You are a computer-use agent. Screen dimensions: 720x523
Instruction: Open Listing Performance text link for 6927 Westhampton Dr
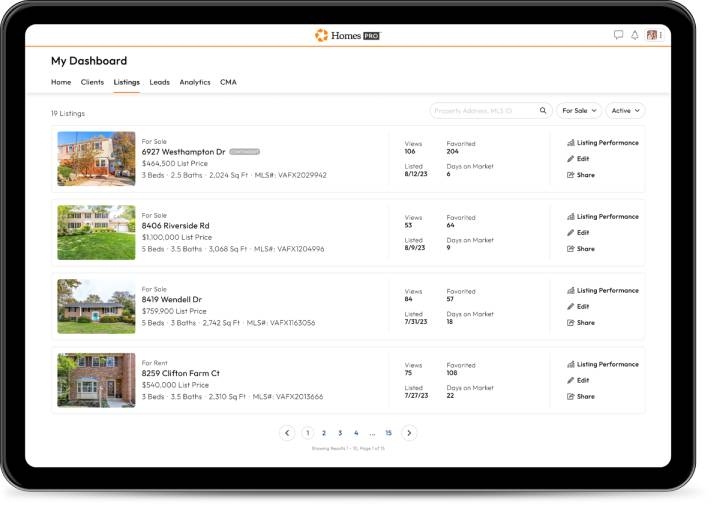point(608,143)
